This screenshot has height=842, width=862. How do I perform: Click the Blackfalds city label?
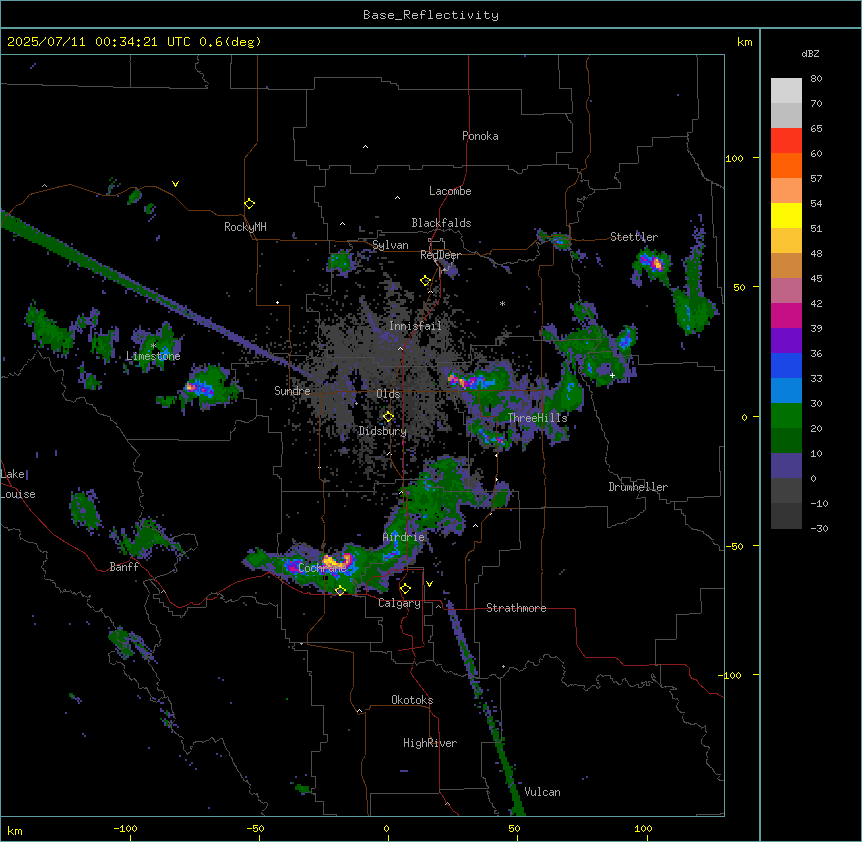pyautogui.click(x=441, y=223)
